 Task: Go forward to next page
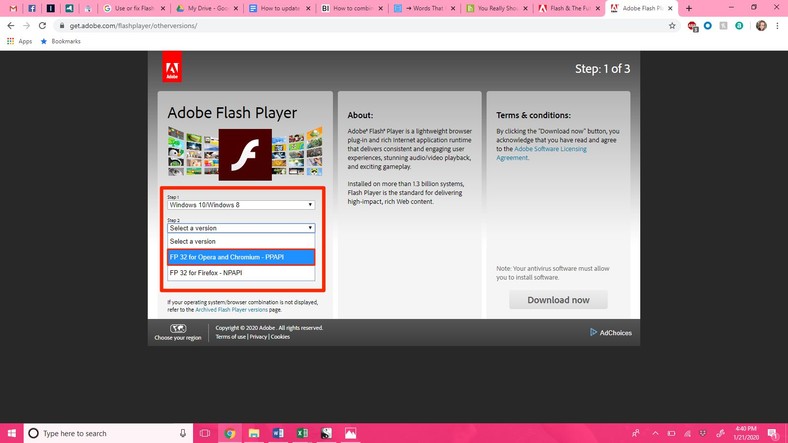(x=27, y=26)
